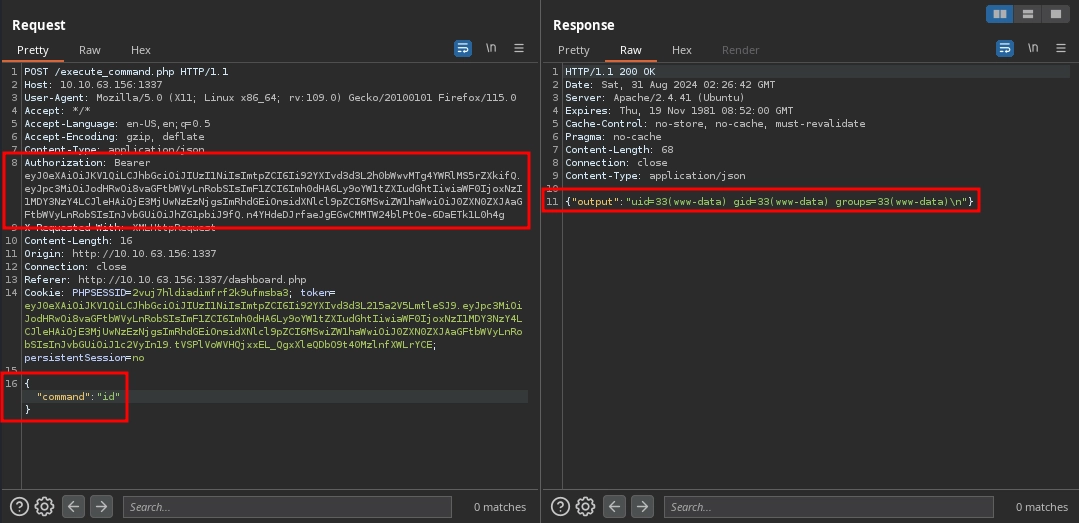Go to next match in Response search

pyautogui.click(x=643, y=506)
